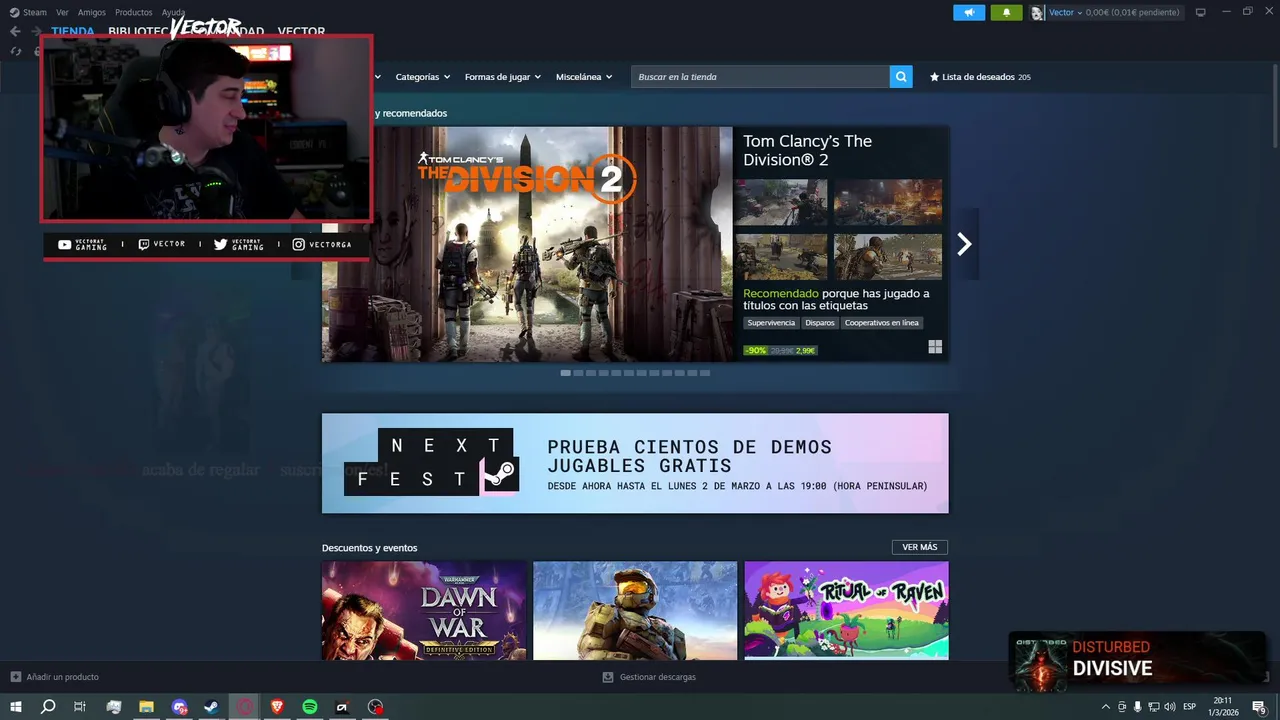Expand the Miscelánea dropdown
Screen dimensions: 1280x720
[x=584, y=77]
